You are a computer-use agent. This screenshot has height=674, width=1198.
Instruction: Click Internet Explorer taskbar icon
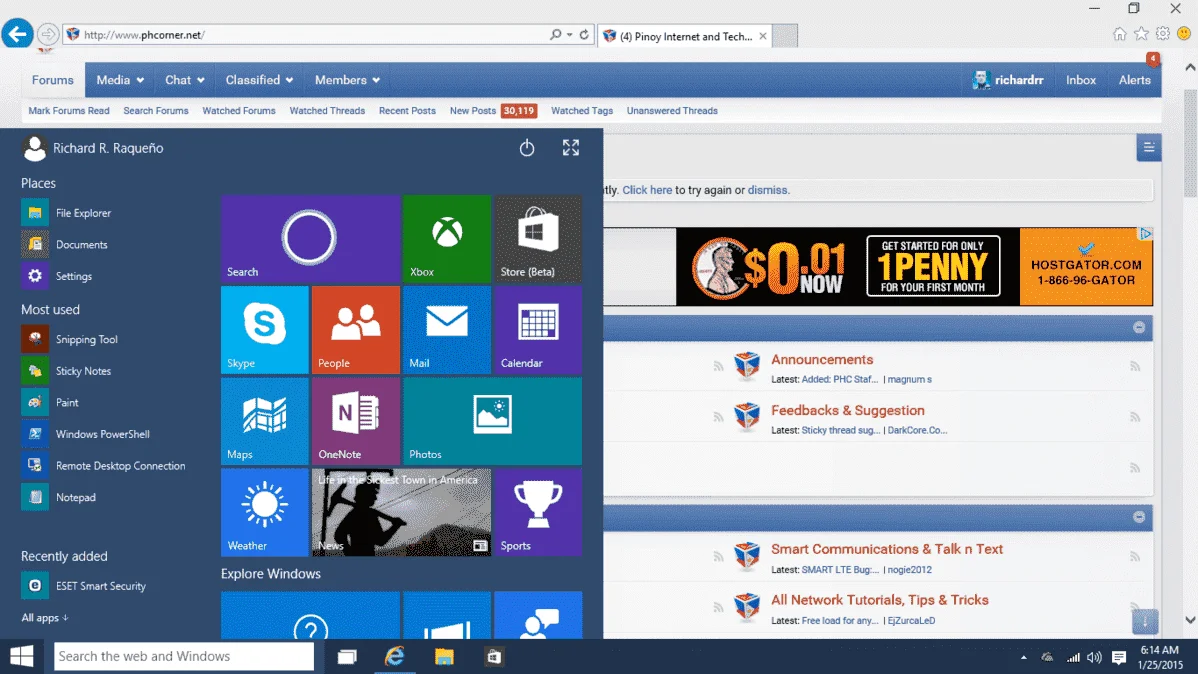point(395,656)
